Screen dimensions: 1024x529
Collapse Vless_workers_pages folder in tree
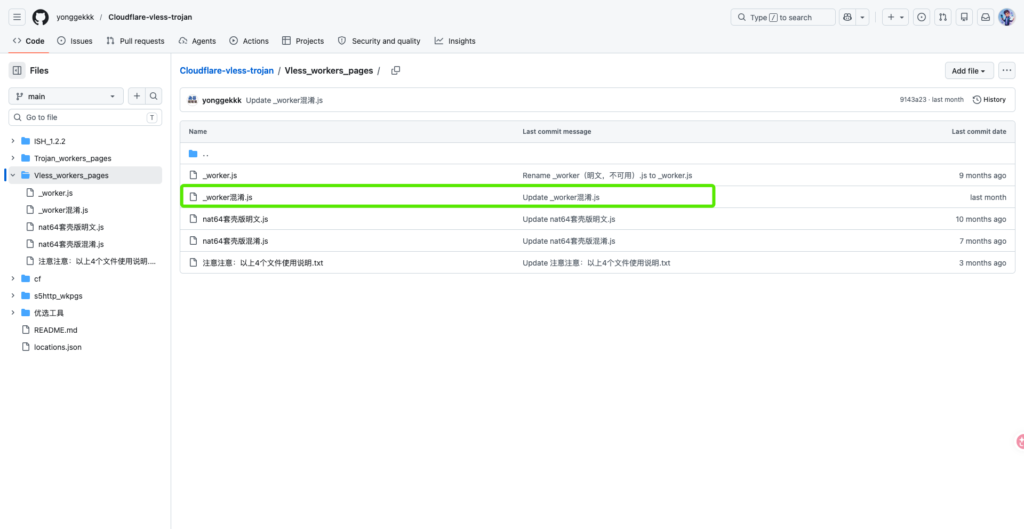pyautogui.click(x=12, y=175)
